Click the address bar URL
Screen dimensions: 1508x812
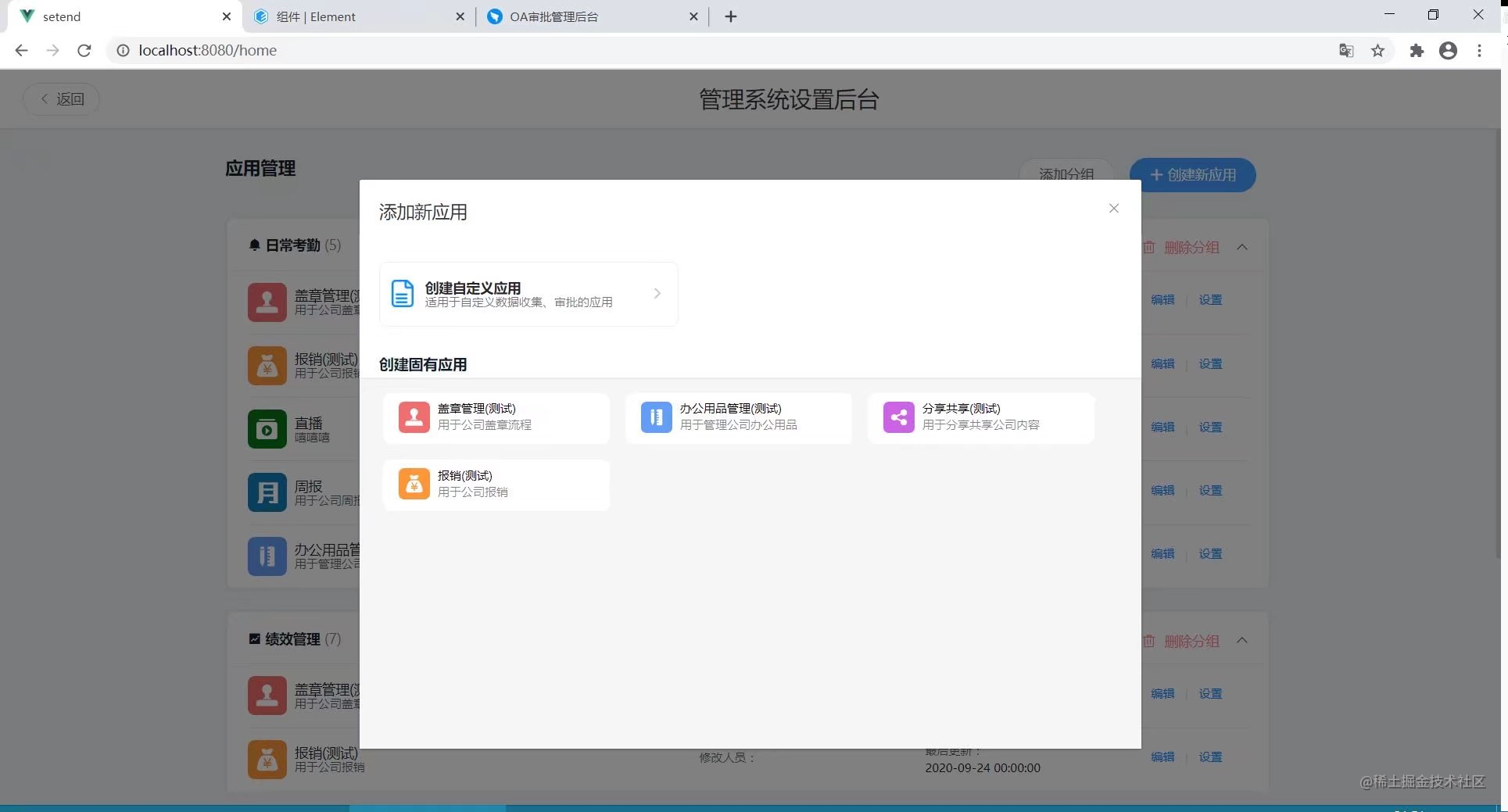click(x=208, y=50)
